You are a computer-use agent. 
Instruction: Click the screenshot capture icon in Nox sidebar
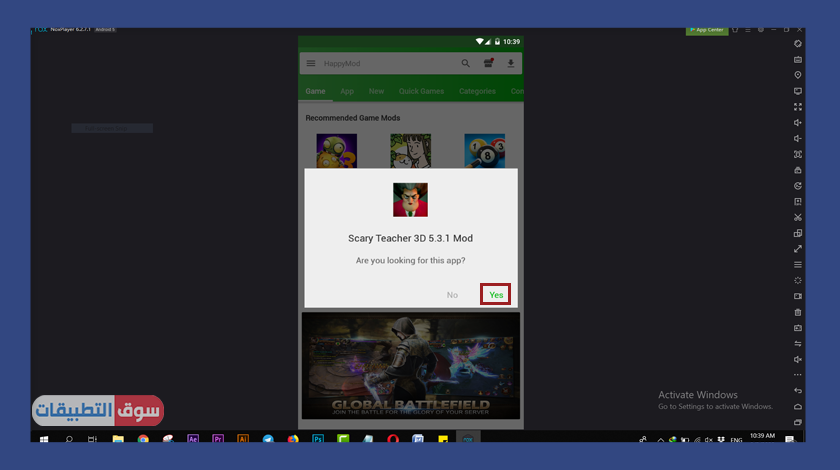[798, 154]
